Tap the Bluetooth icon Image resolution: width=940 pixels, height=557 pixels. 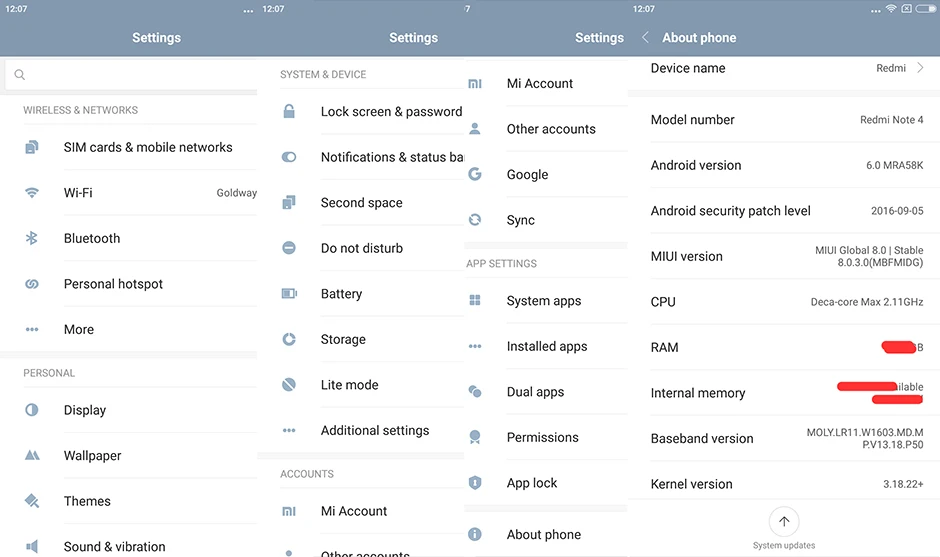tap(32, 238)
